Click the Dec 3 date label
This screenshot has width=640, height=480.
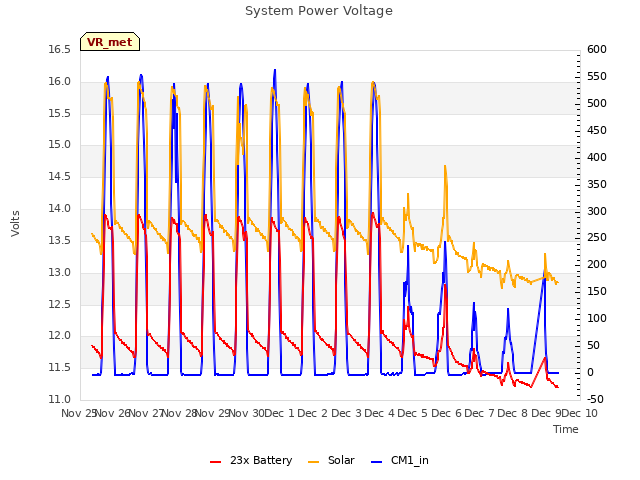346,414
